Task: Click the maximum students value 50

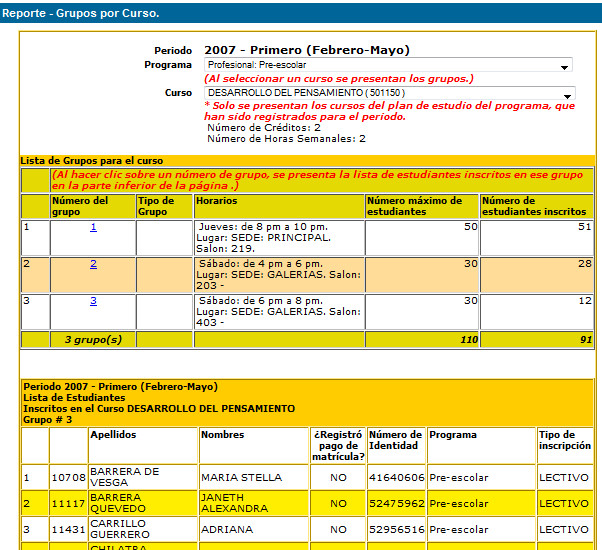Action: point(471,227)
